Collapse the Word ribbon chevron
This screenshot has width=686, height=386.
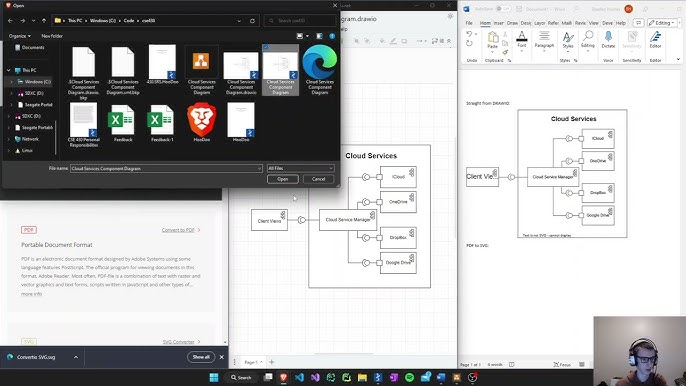click(x=678, y=59)
